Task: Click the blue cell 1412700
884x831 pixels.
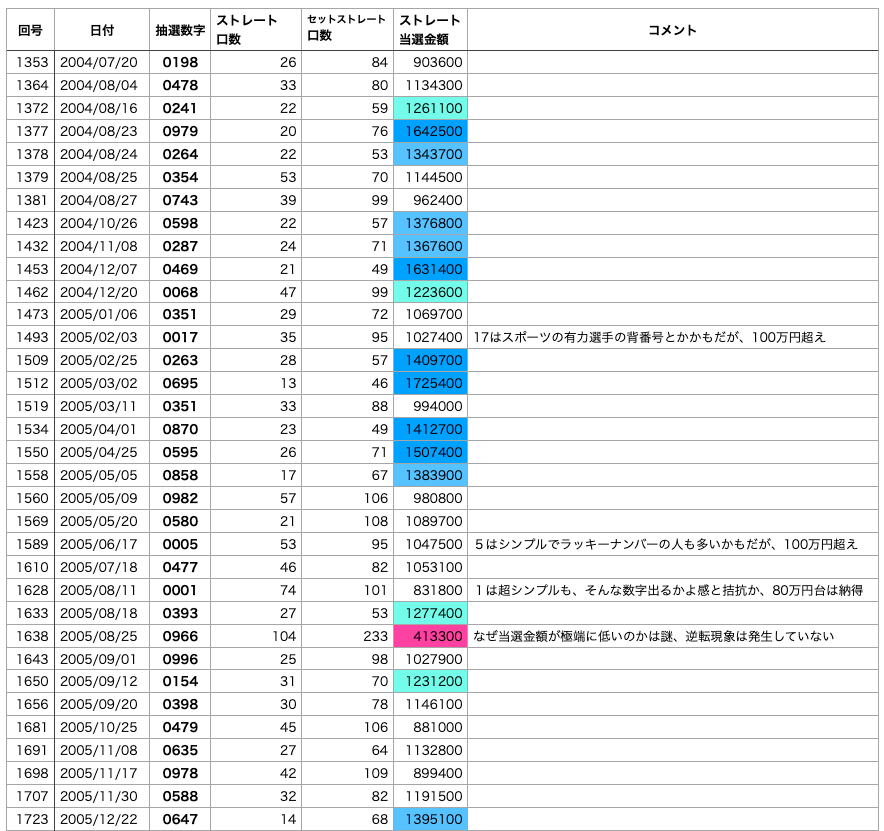Action: coord(430,430)
